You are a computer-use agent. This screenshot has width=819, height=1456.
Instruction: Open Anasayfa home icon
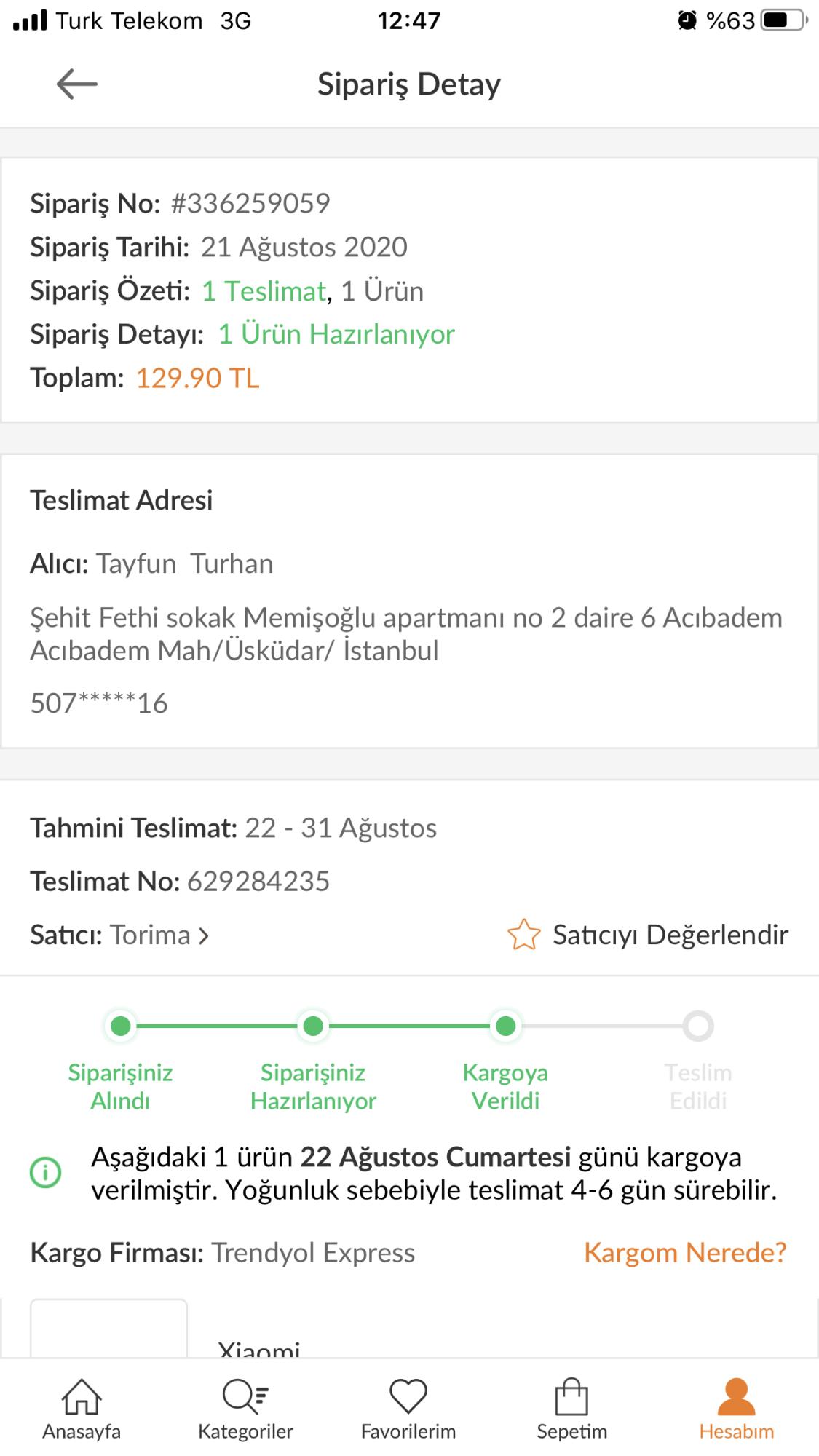82,1397
